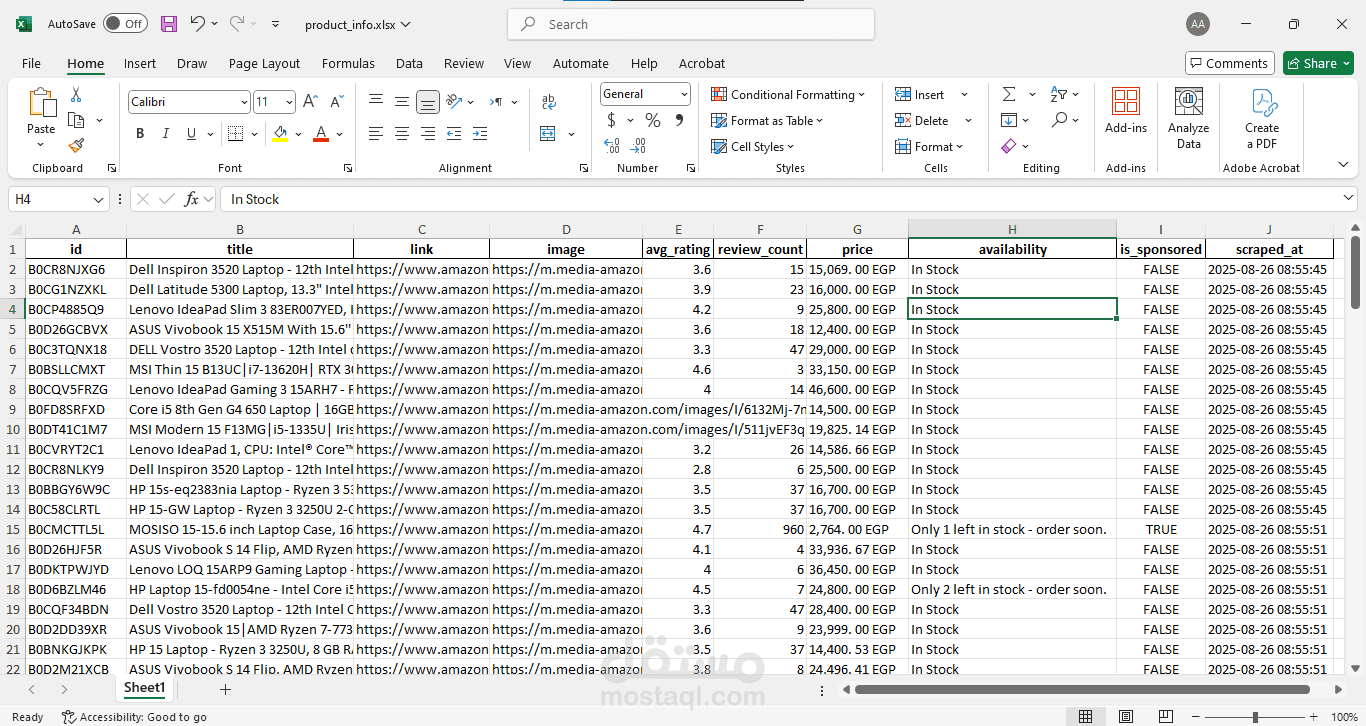Click the Insert cells button
This screenshot has width=1366, height=726.
click(920, 94)
